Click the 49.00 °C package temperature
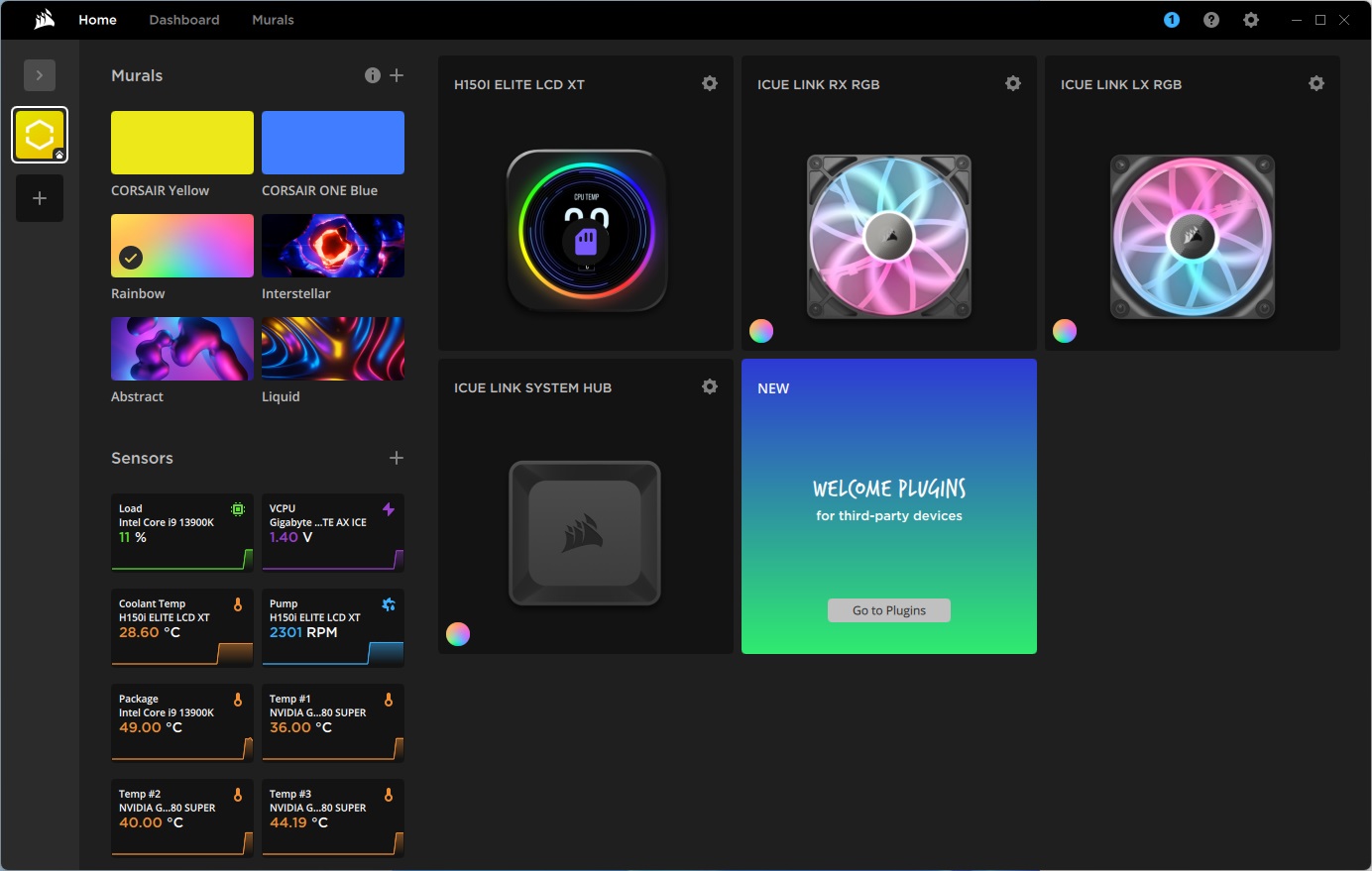 tap(151, 727)
